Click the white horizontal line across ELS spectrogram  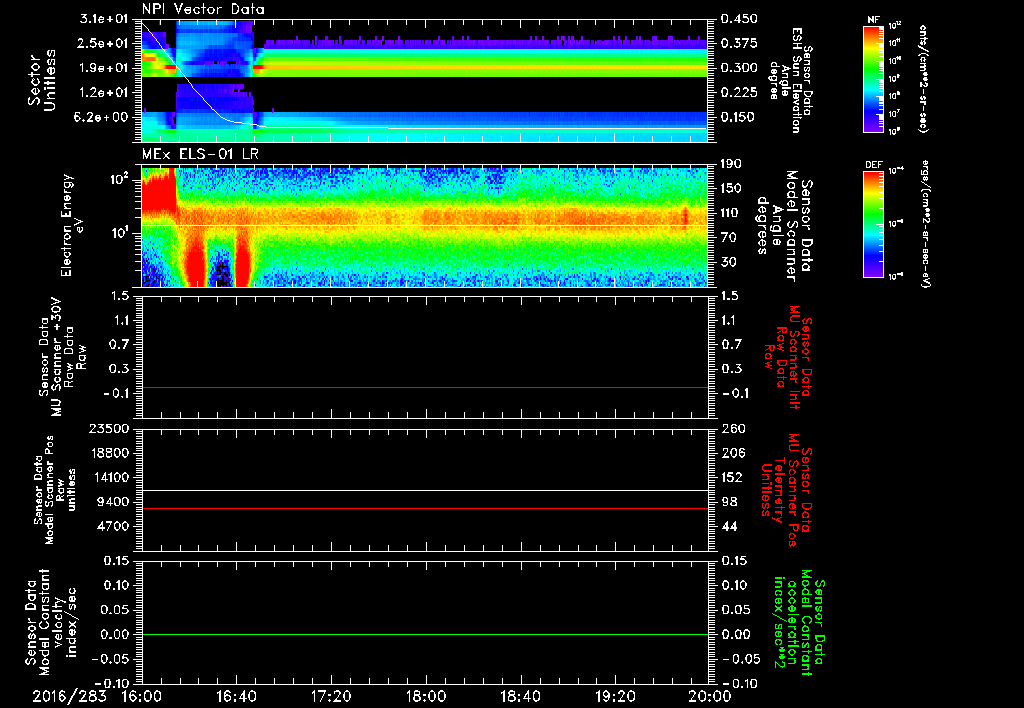tap(424, 226)
